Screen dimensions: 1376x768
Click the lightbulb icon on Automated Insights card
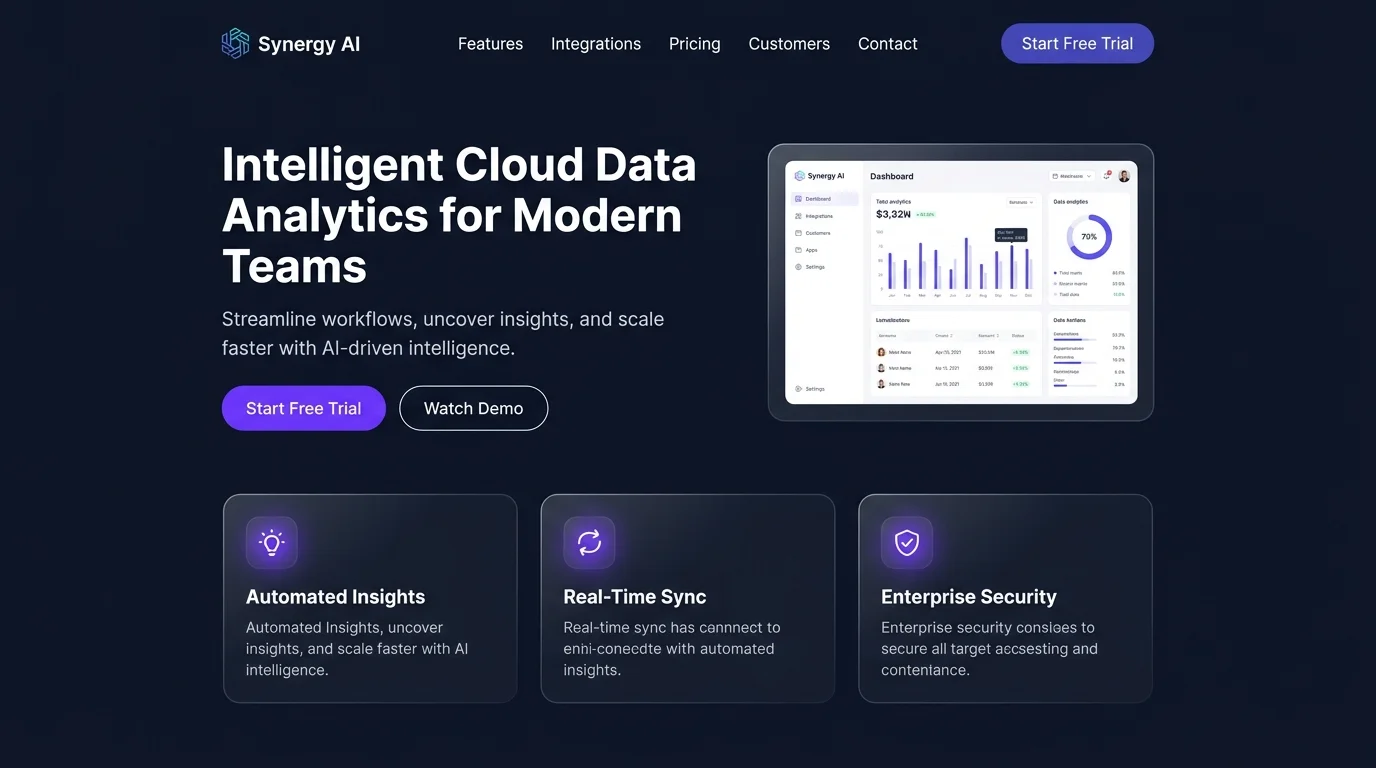[272, 542]
